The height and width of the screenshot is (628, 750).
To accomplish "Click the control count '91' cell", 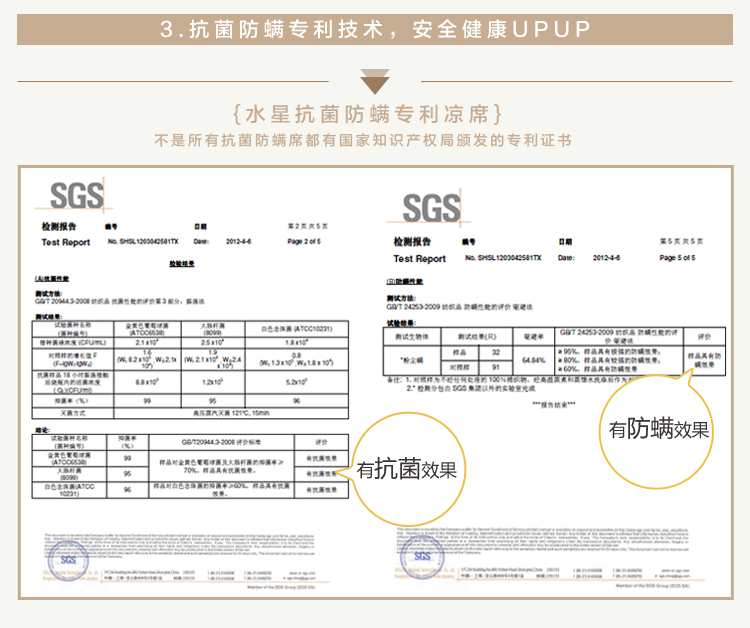I will coord(496,367).
